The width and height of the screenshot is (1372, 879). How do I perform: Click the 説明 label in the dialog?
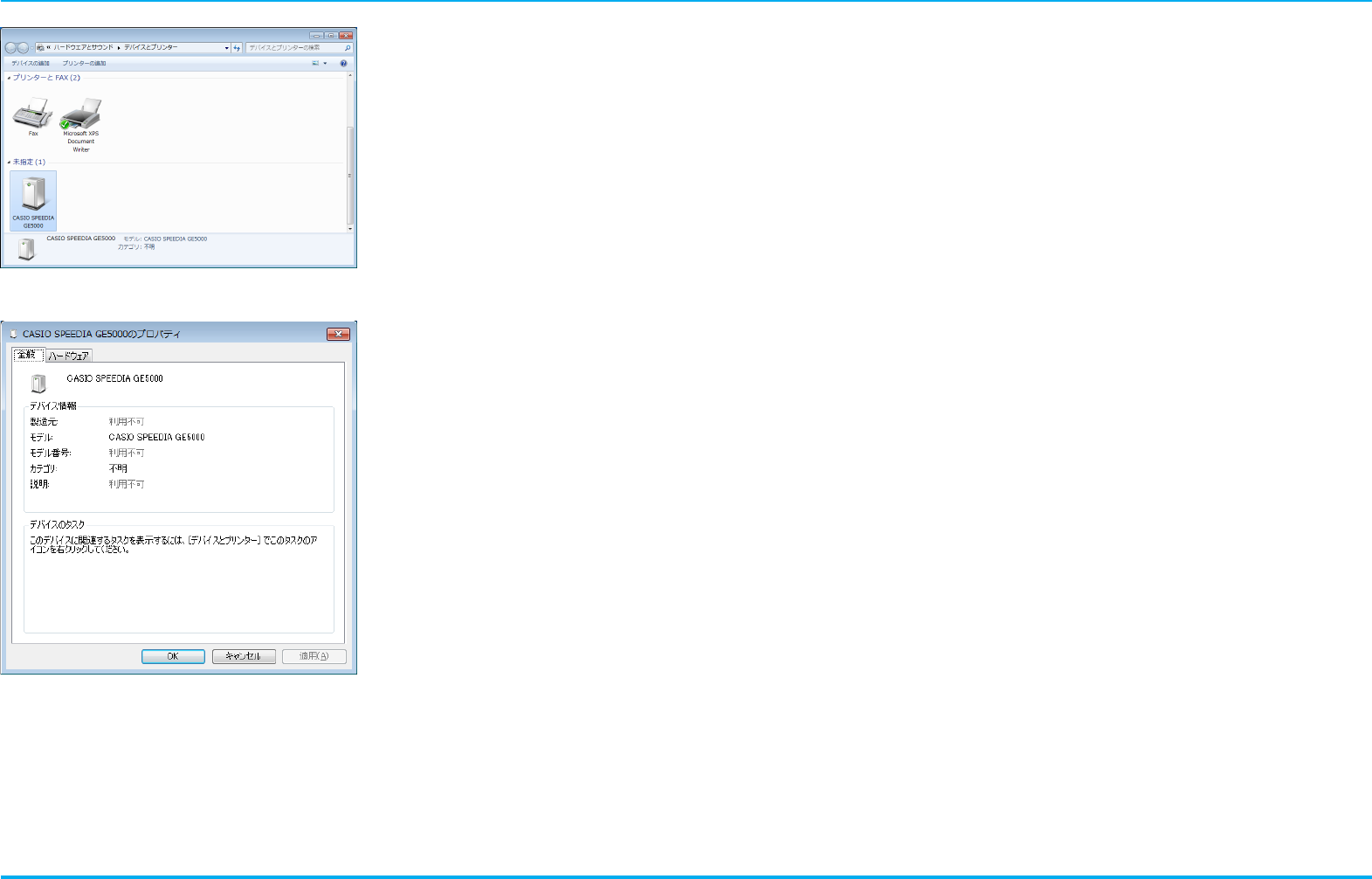coord(40,484)
